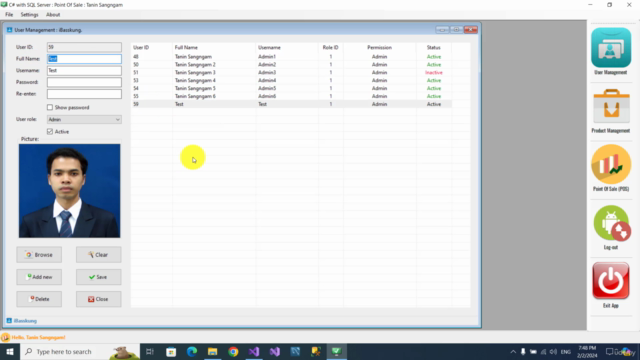Click the taskbar search box
Screen dimensions: 640x360
click(80, 351)
